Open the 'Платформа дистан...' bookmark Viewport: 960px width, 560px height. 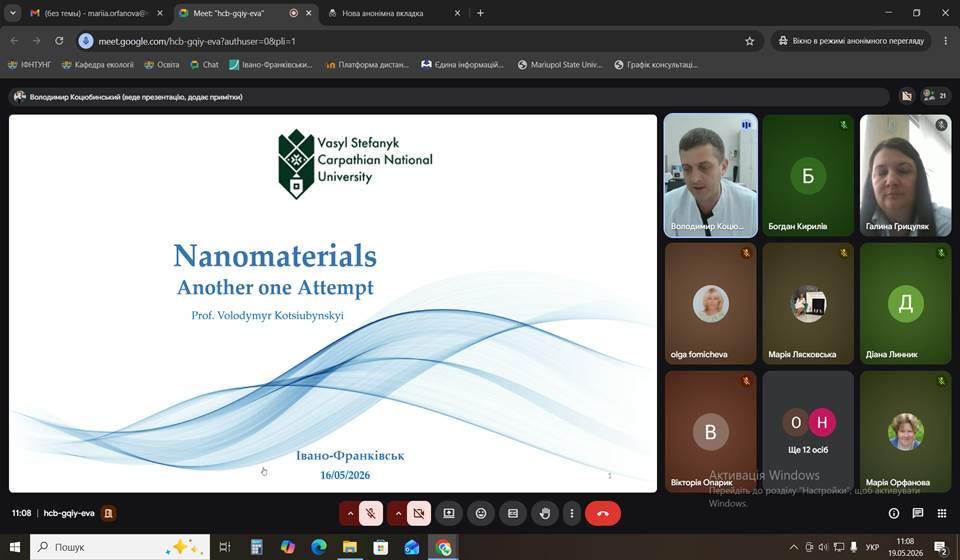click(367, 64)
